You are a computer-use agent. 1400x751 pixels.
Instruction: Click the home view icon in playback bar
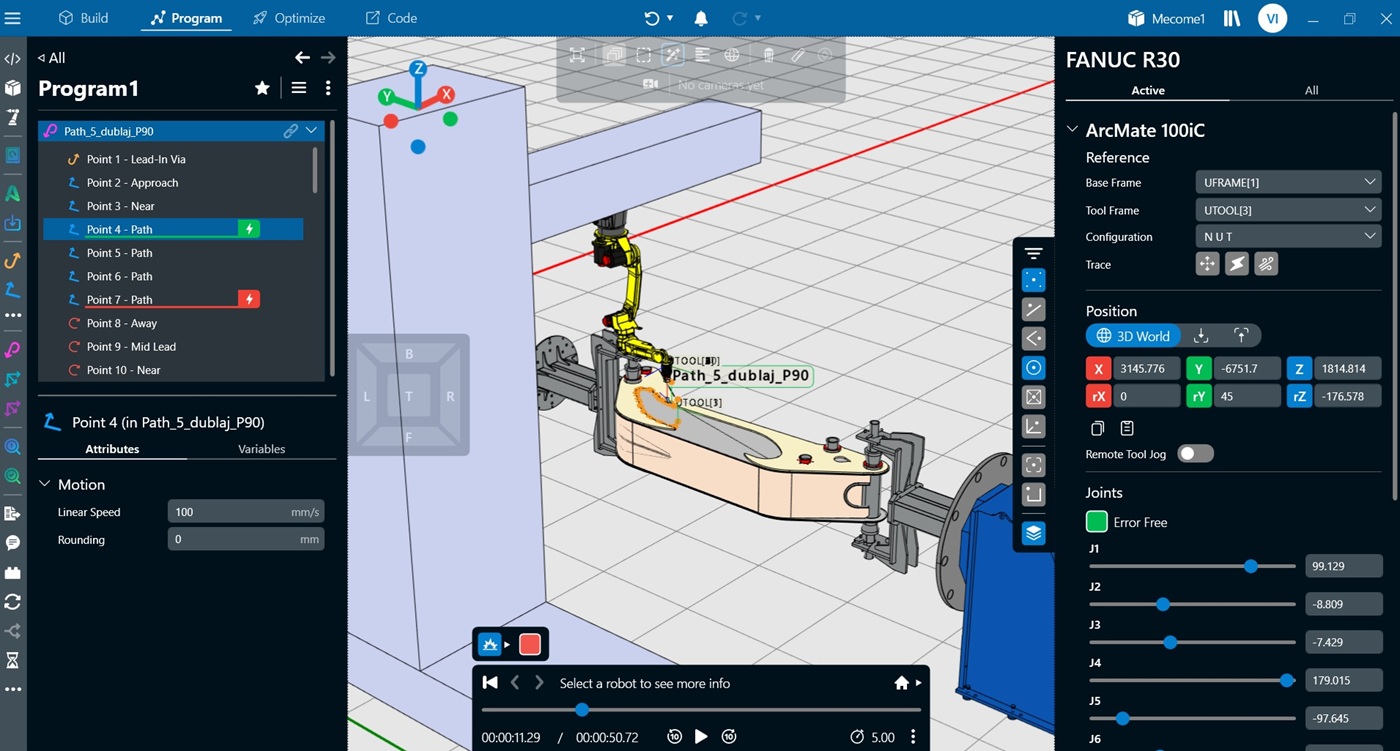pos(901,683)
